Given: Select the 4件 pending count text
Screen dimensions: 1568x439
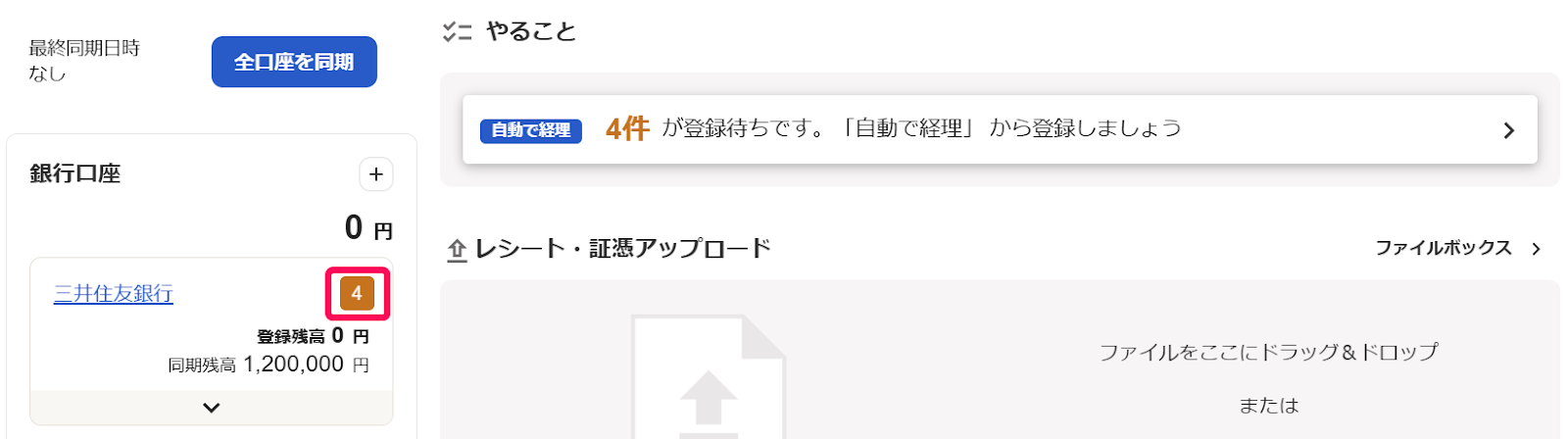Looking at the screenshot, I should 627,128.
